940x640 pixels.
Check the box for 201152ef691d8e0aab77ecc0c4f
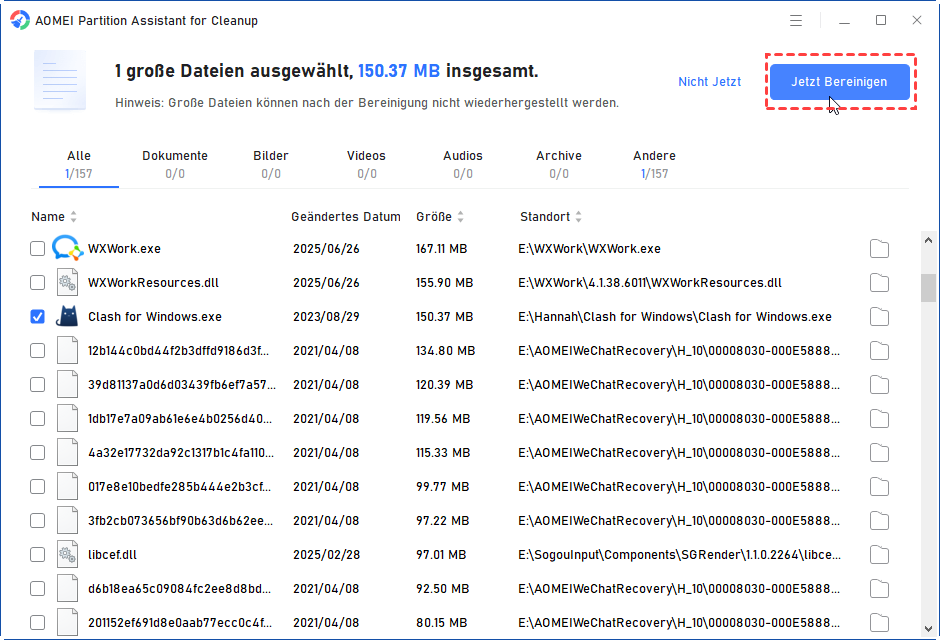point(37,623)
